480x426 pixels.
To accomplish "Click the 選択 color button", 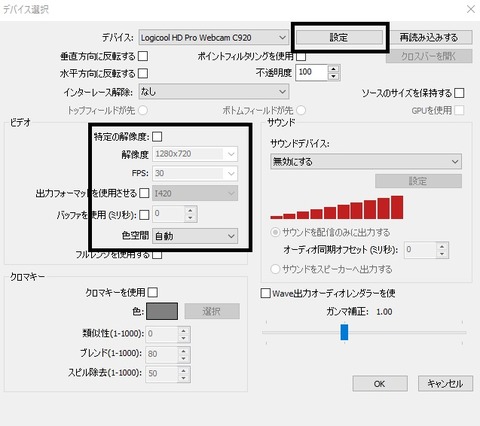I will (212, 311).
